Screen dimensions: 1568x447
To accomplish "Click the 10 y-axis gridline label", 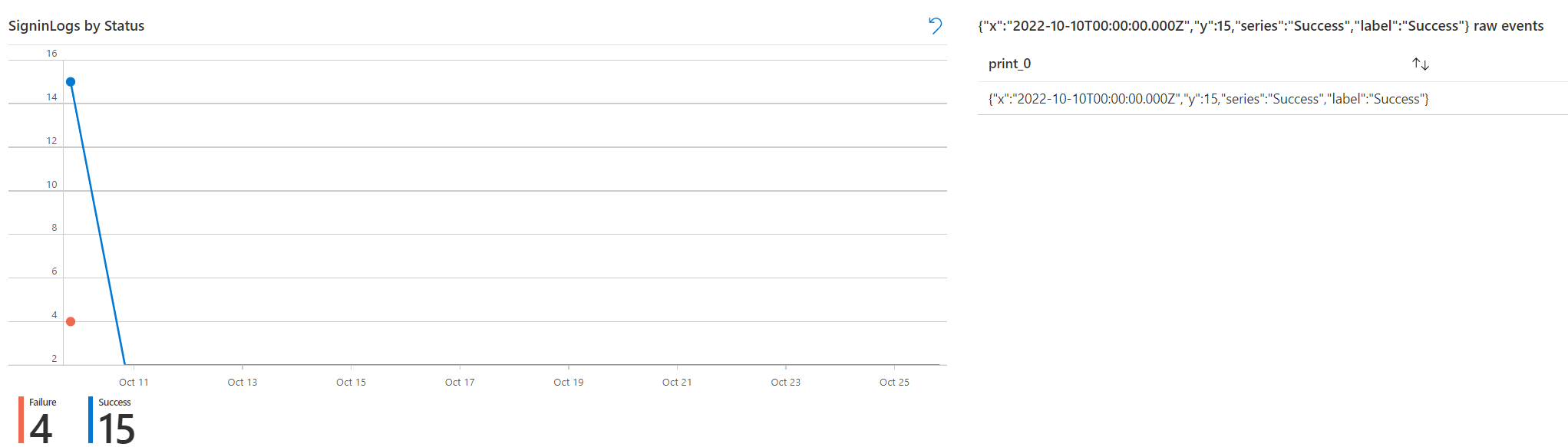I will click(x=51, y=185).
